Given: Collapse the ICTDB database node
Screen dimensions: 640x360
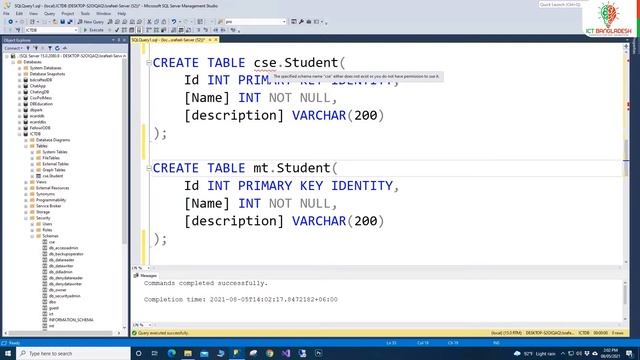Looking at the screenshot, I should [20, 134].
